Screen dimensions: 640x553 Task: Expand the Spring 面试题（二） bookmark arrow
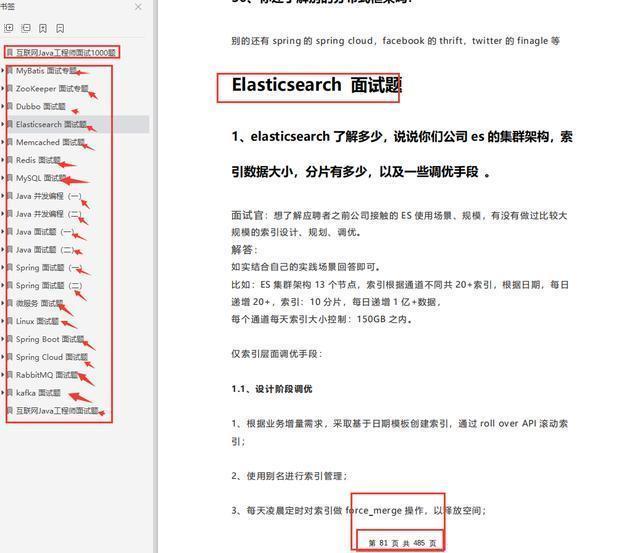tap(3, 285)
